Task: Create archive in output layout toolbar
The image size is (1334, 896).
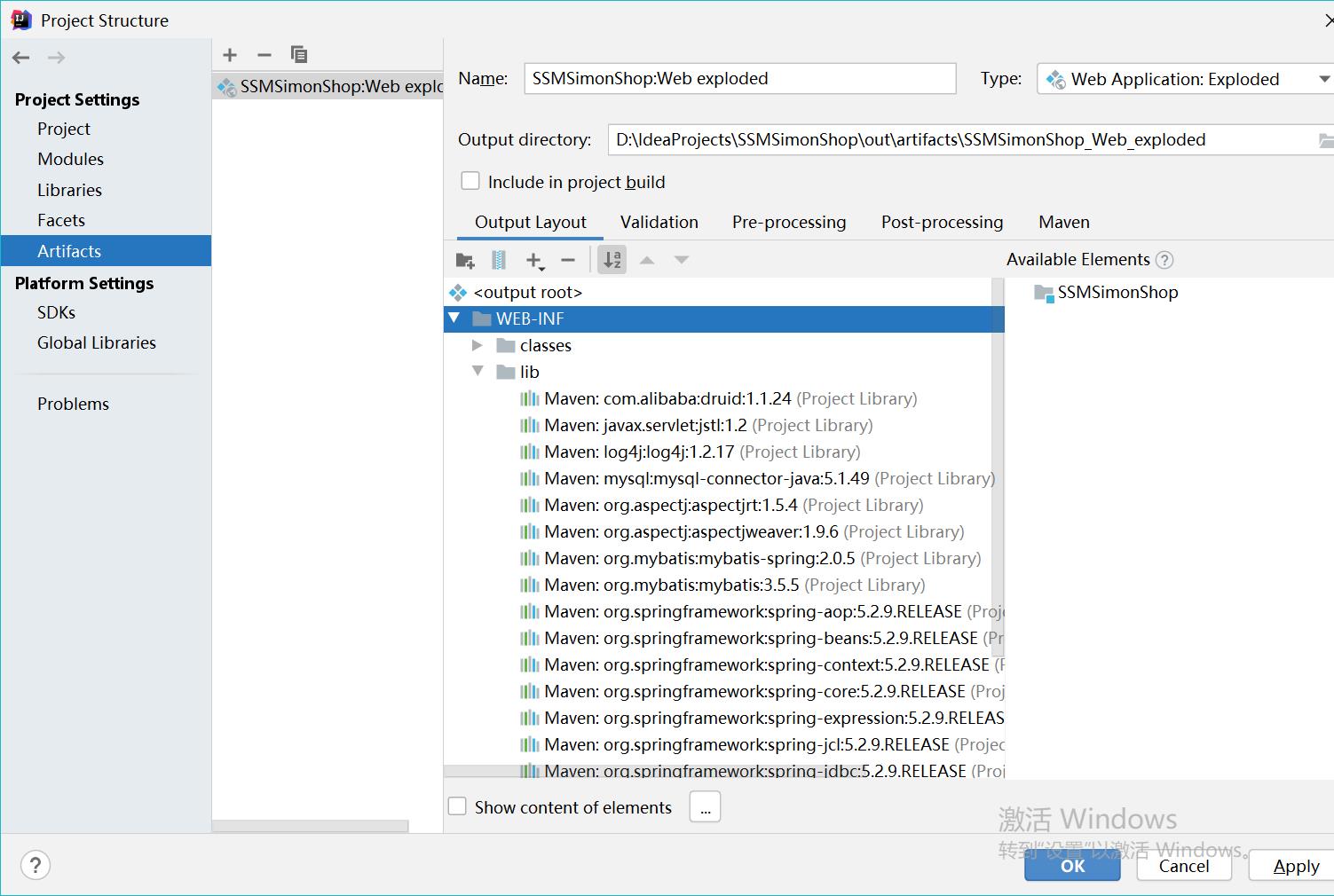Action: click(499, 260)
